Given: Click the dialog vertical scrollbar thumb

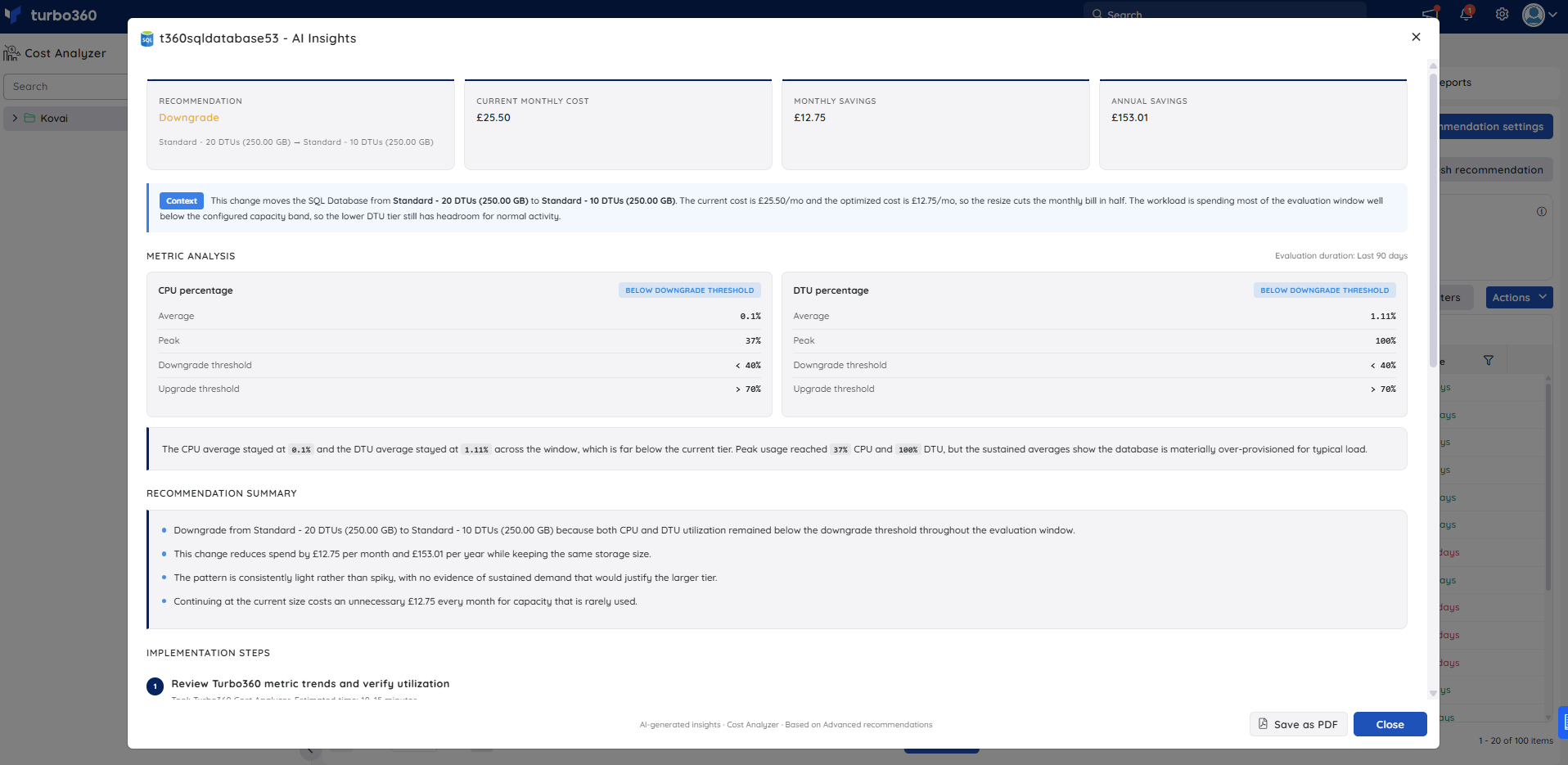Looking at the screenshot, I should pyautogui.click(x=1433, y=221).
